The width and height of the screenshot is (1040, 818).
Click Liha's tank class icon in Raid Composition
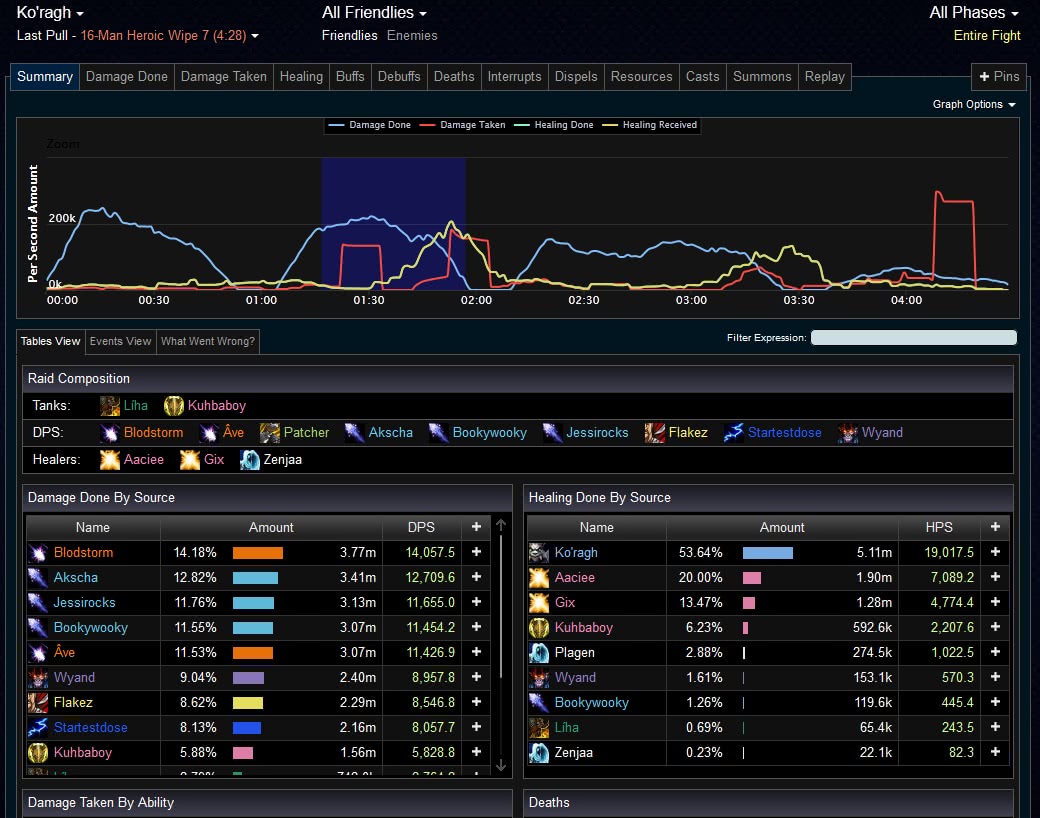click(109, 405)
